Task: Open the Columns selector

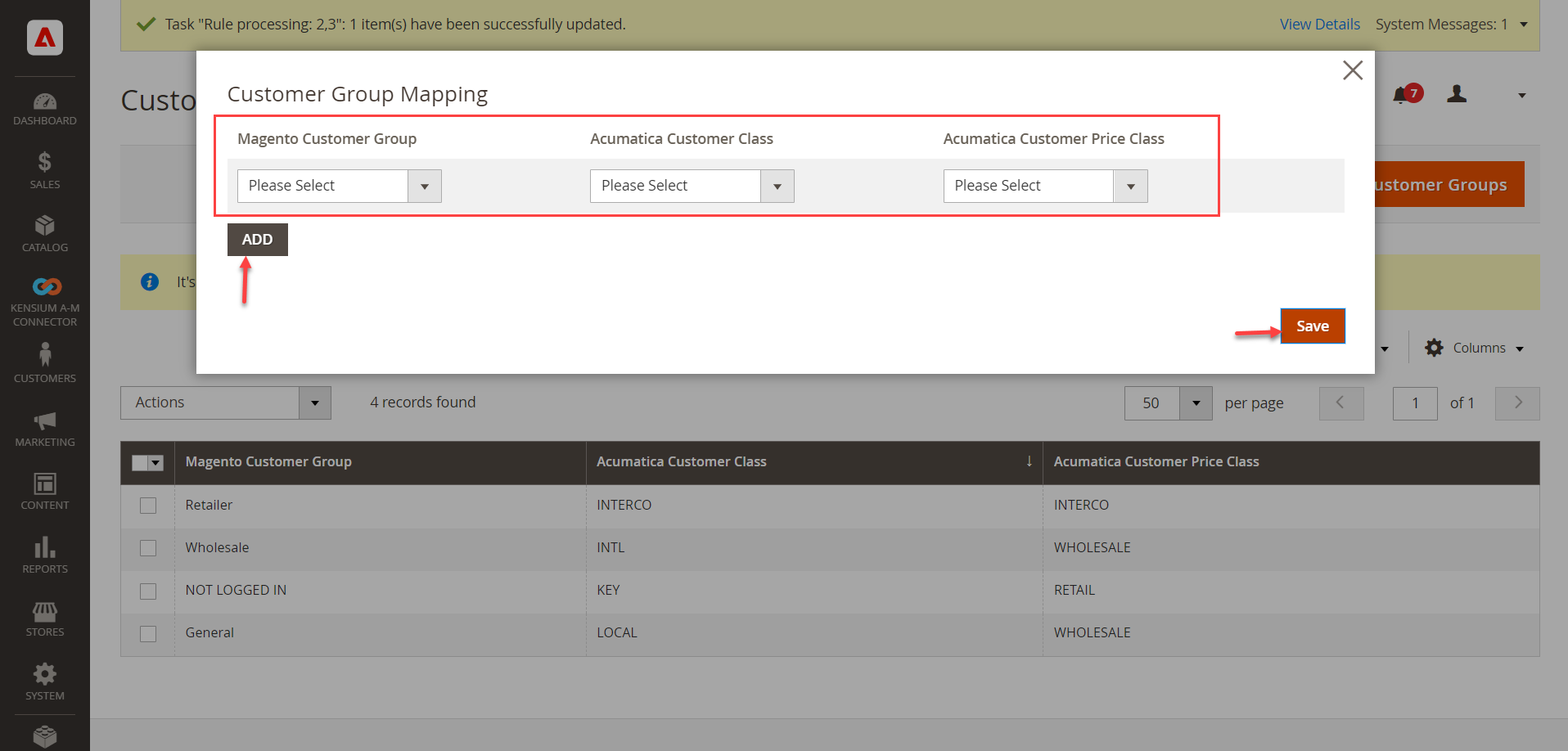Action: [x=1473, y=348]
